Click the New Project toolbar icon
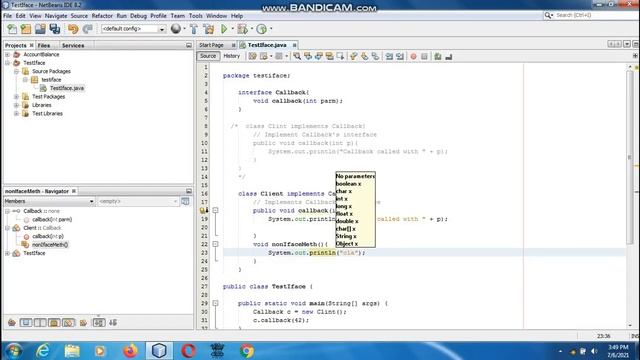 tap(26, 29)
